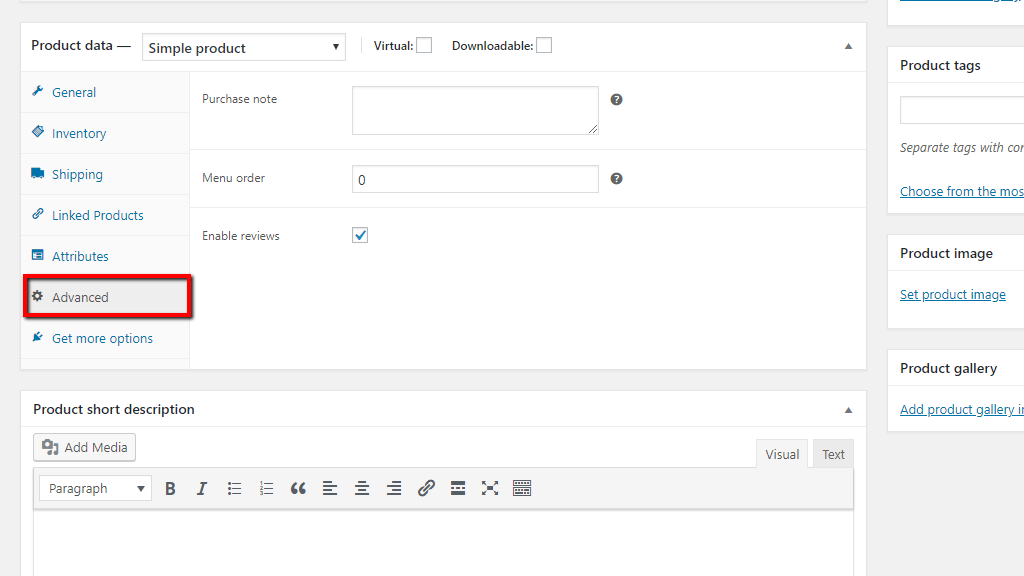Click Choose from the most used tags link

[x=961, y=191]
